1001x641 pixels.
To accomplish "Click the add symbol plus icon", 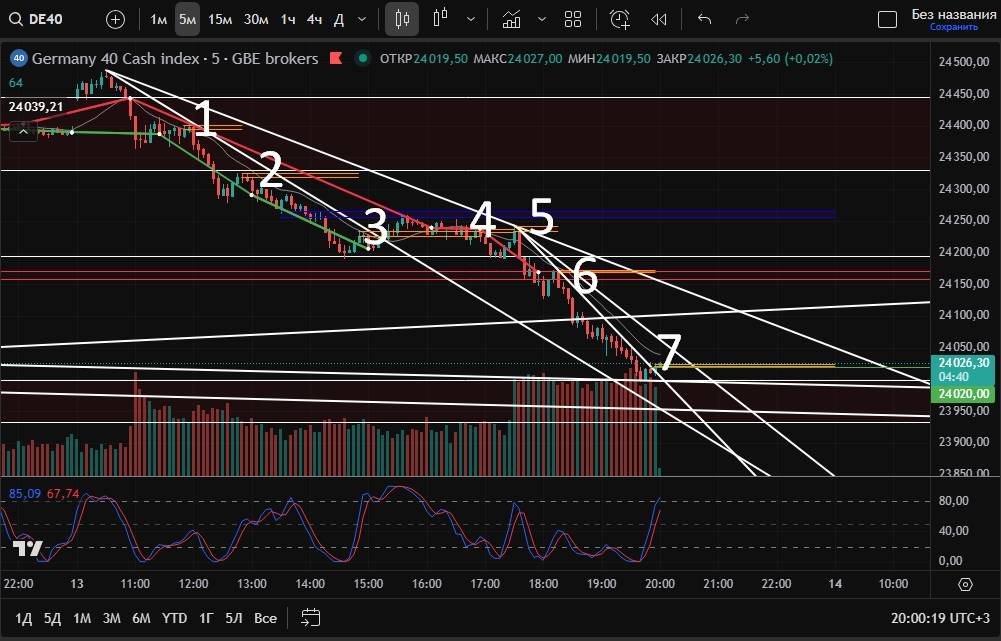I will click(x=116, y=19).
